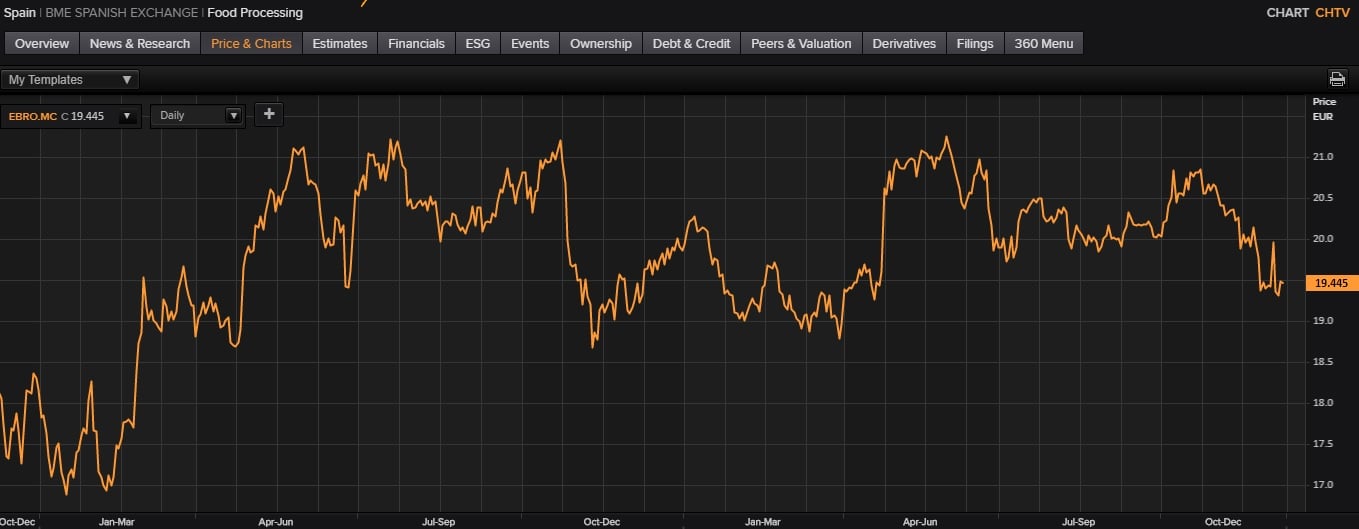Click the first Apr-Jun time axis label
Screen dimensions: 1359x529
coord(276,521)
